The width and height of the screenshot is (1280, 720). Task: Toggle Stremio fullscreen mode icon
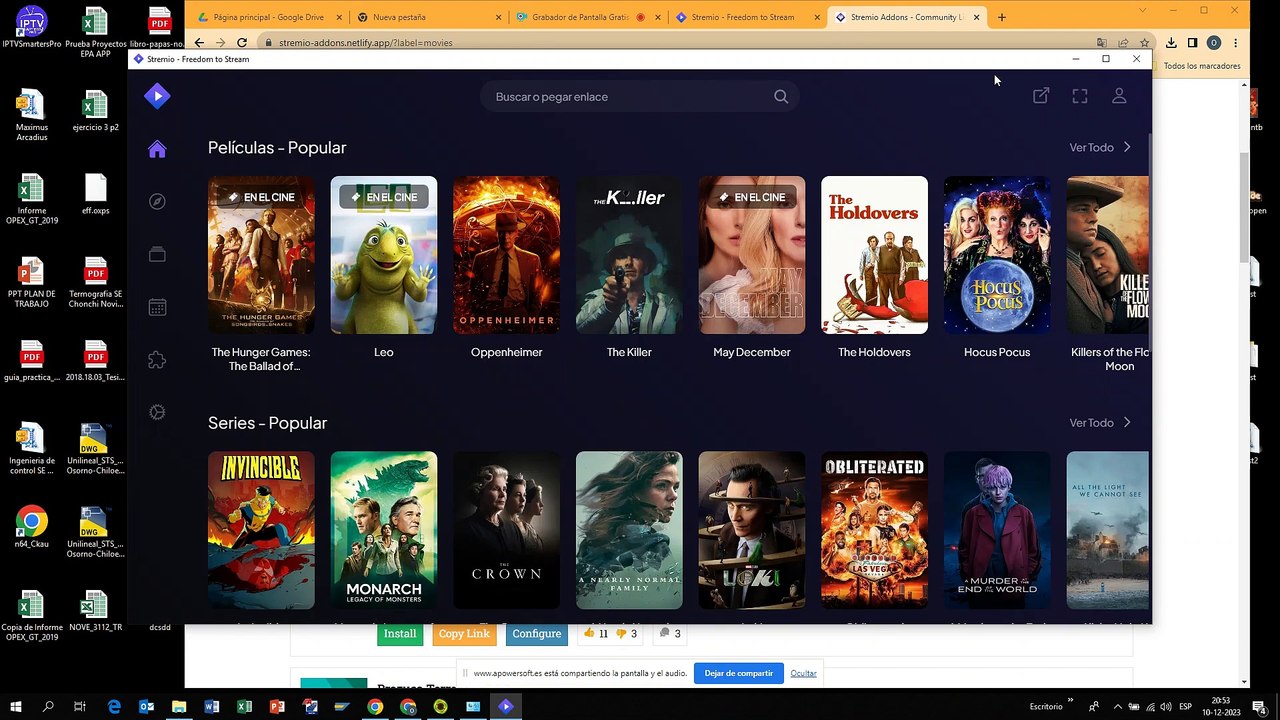1080,96
